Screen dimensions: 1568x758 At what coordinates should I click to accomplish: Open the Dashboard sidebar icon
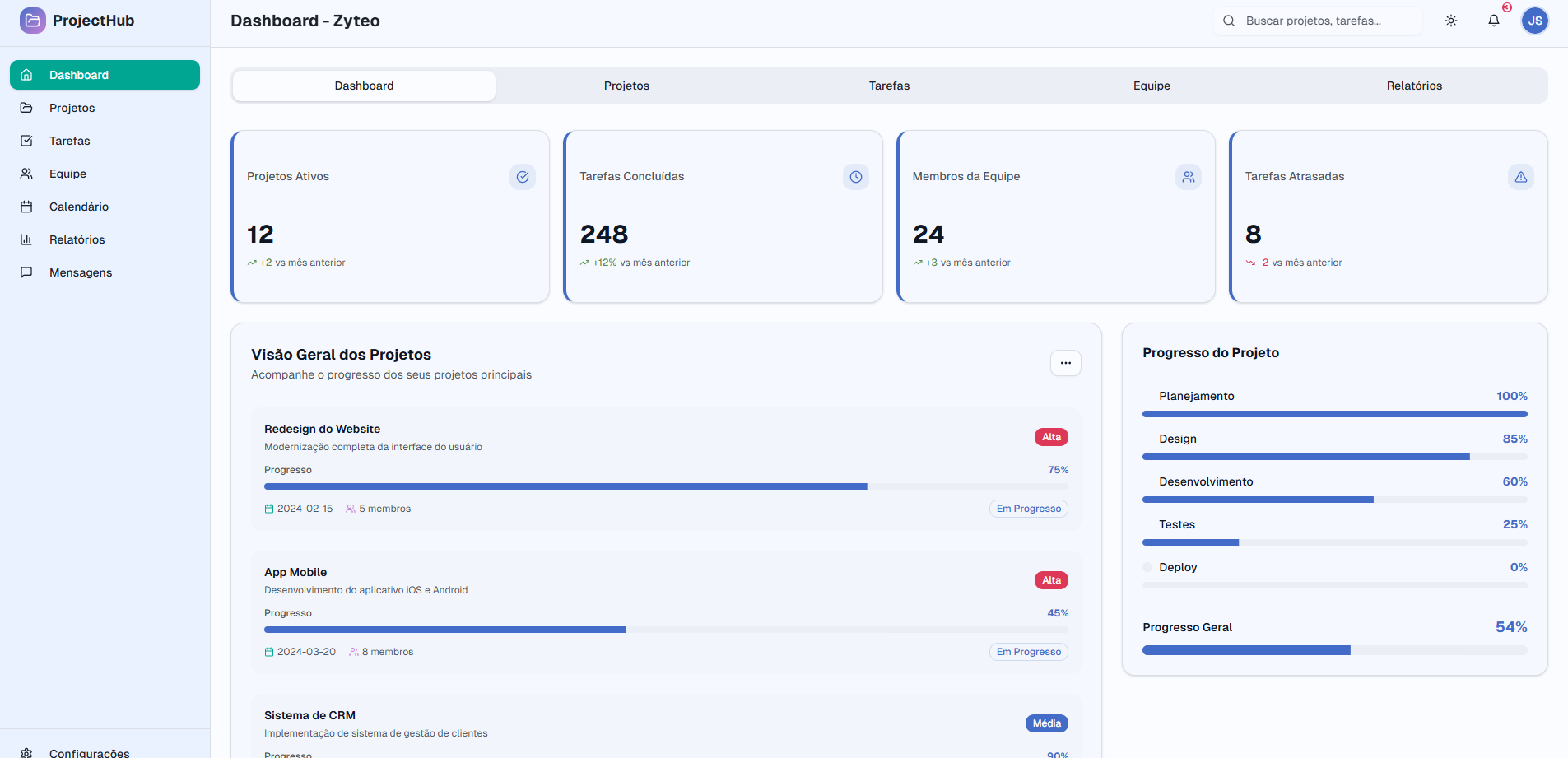27,75
